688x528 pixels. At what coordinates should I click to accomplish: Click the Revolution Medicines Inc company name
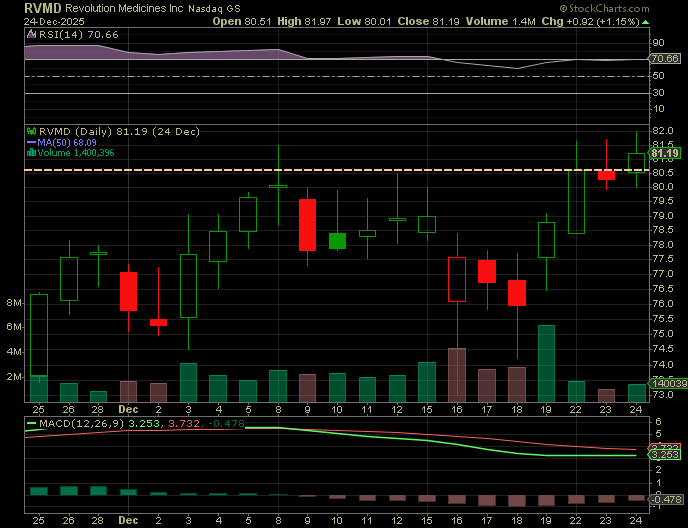click(124, 8)
